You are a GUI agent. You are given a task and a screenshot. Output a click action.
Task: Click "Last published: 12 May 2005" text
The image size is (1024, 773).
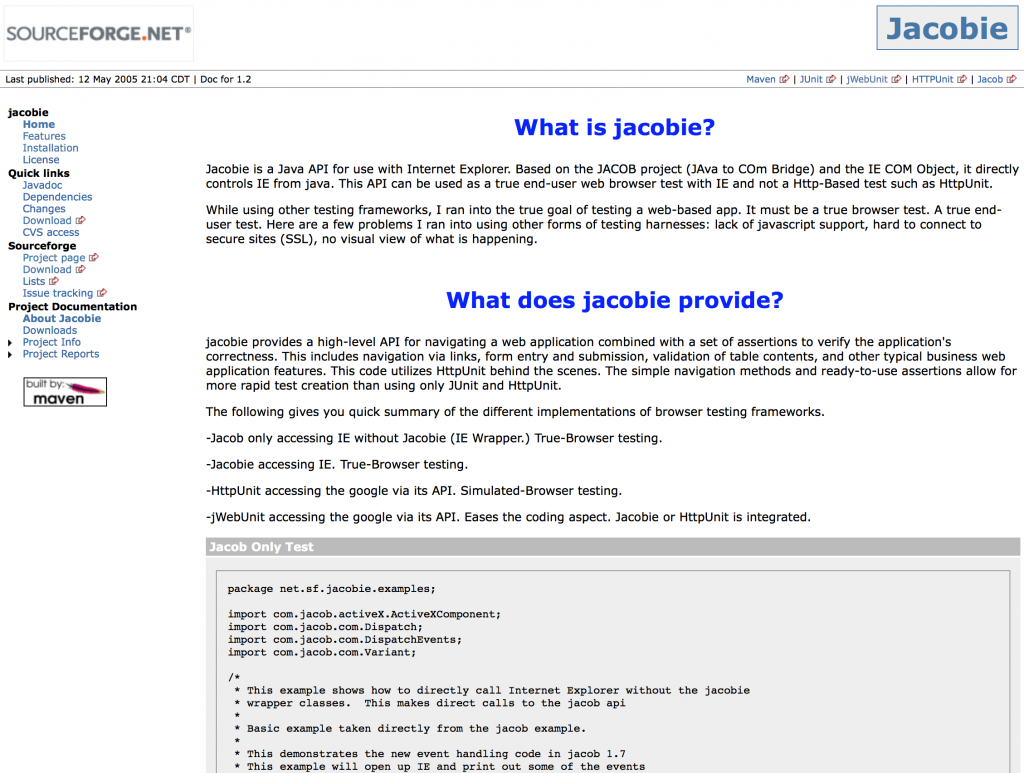pyautogui.click(x=69, y=79)
